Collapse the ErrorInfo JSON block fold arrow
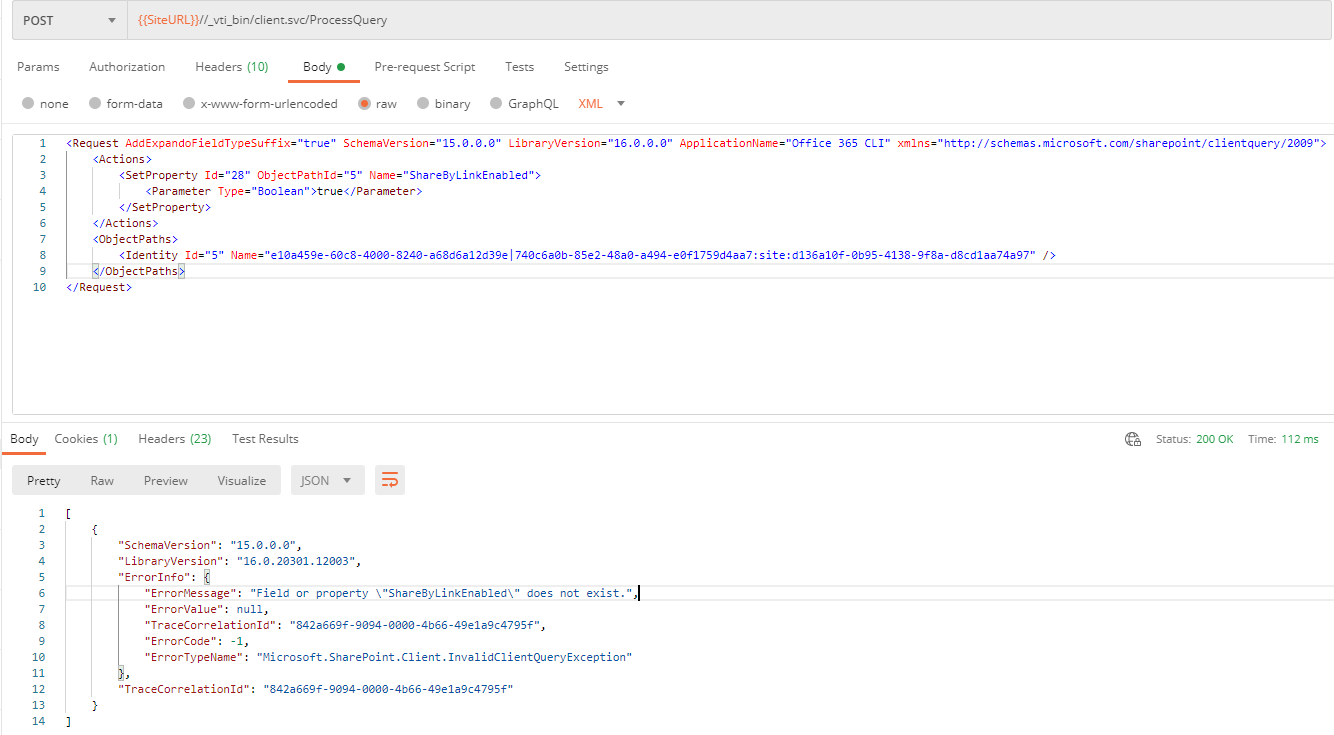This screenshot has width=1334, height=735. click(57, 576)
